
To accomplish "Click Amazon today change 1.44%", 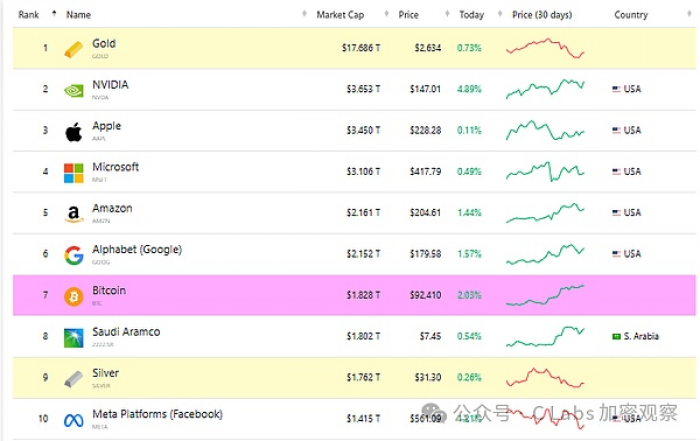I will click(469, 212).
